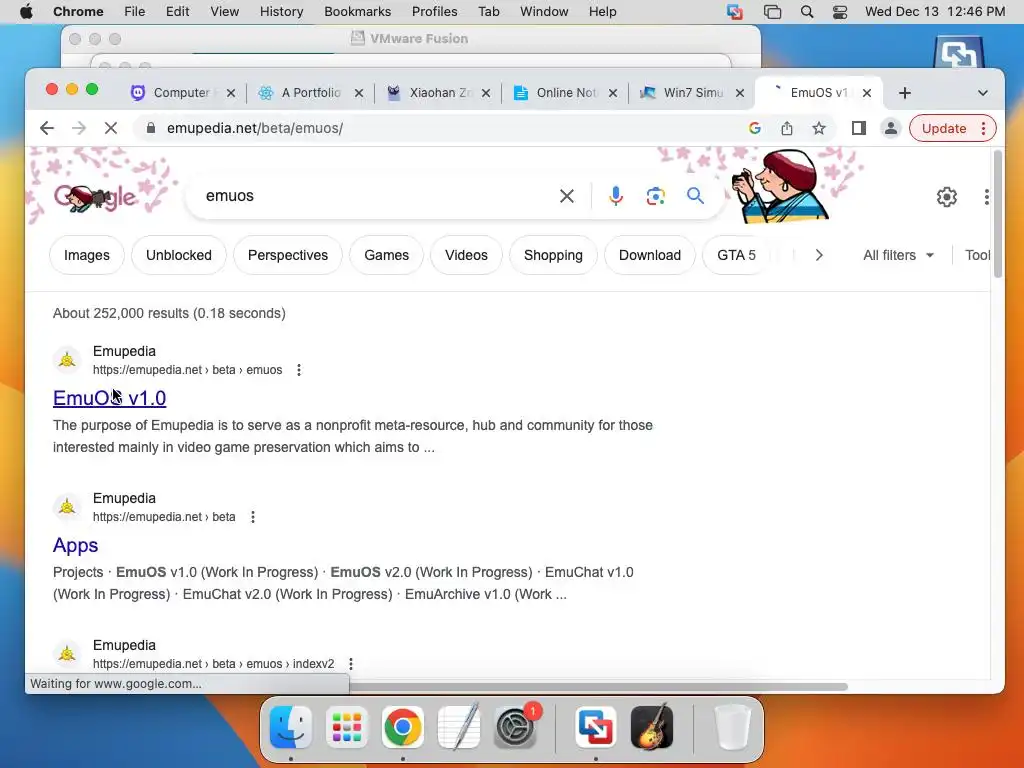Image resolution: width=1024 pixels, height=768 pixels.
Task: Open the Bookmarks menu in the menu bar
Action: pyautogui.click(x=357, y=12)
